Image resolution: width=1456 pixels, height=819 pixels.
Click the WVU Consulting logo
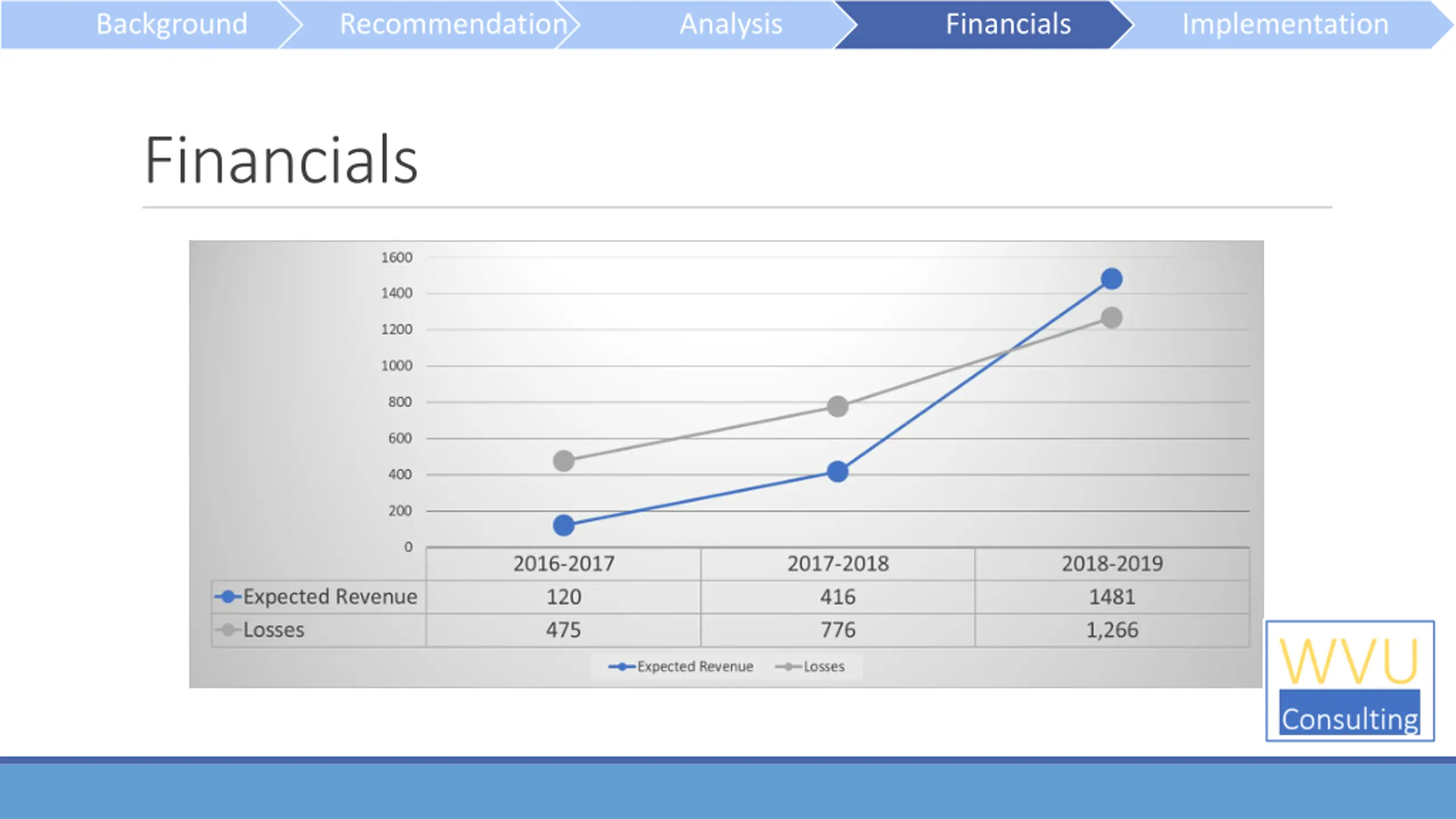point(1350,681)
